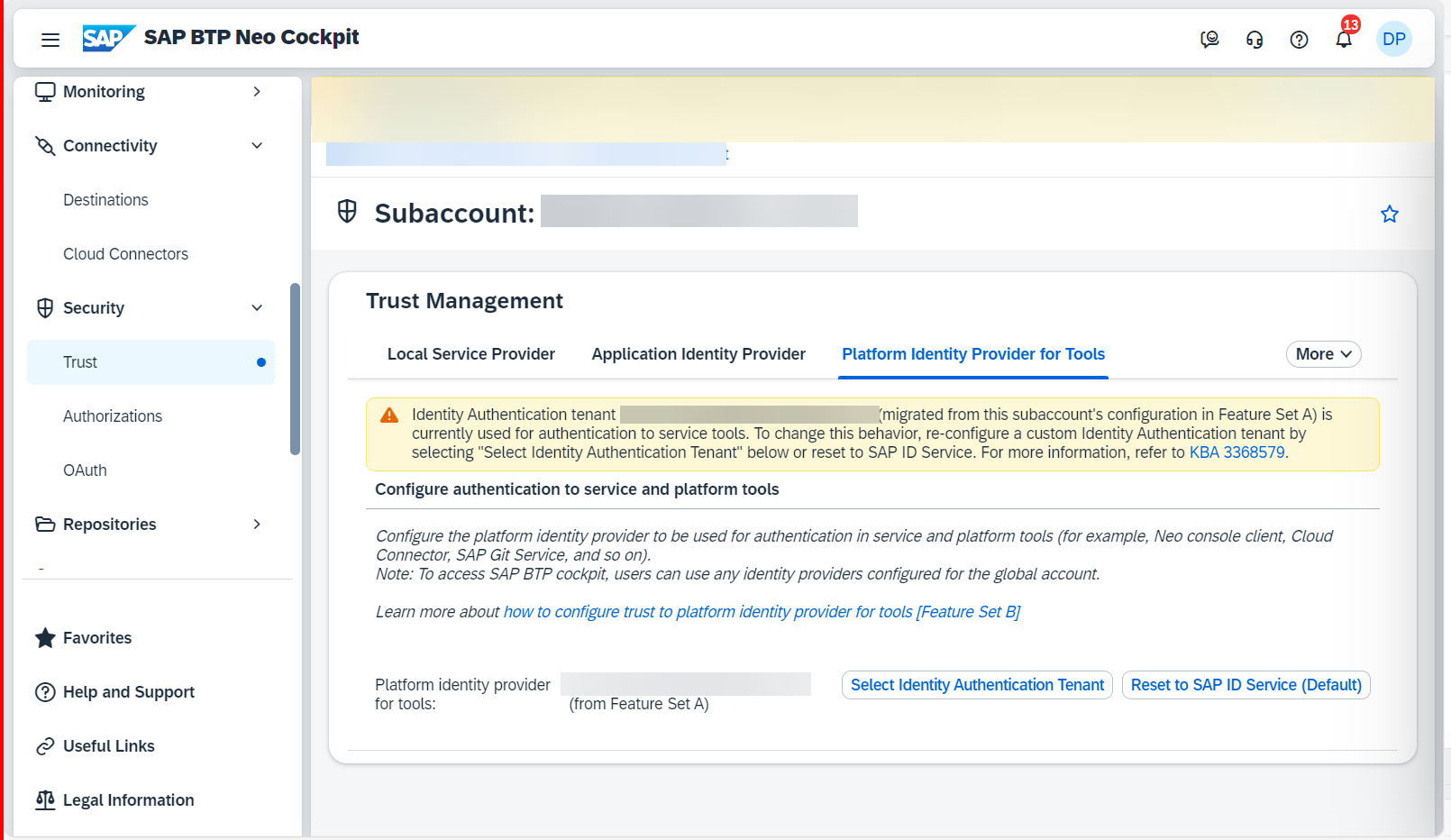Screen dimensions: 1451x840
Task: Click the Favorites star icon
Action: (45, 638)
